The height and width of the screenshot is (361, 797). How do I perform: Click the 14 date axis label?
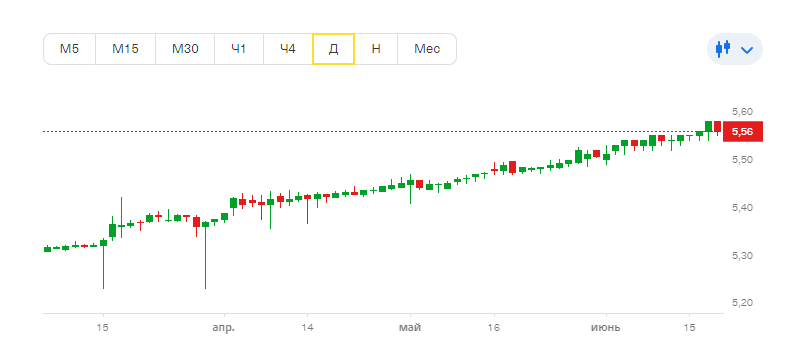tap(307, 327)
